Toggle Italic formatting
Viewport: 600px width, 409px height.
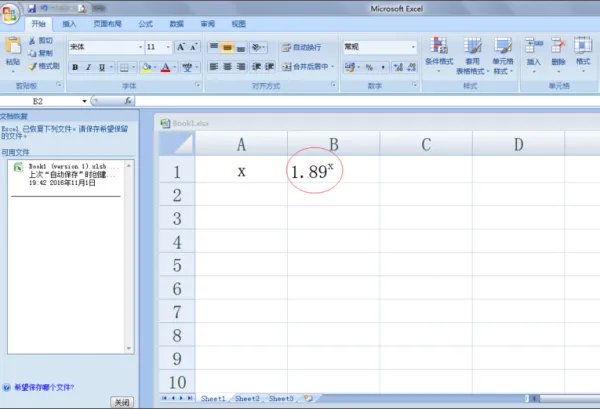pos(89,67)
